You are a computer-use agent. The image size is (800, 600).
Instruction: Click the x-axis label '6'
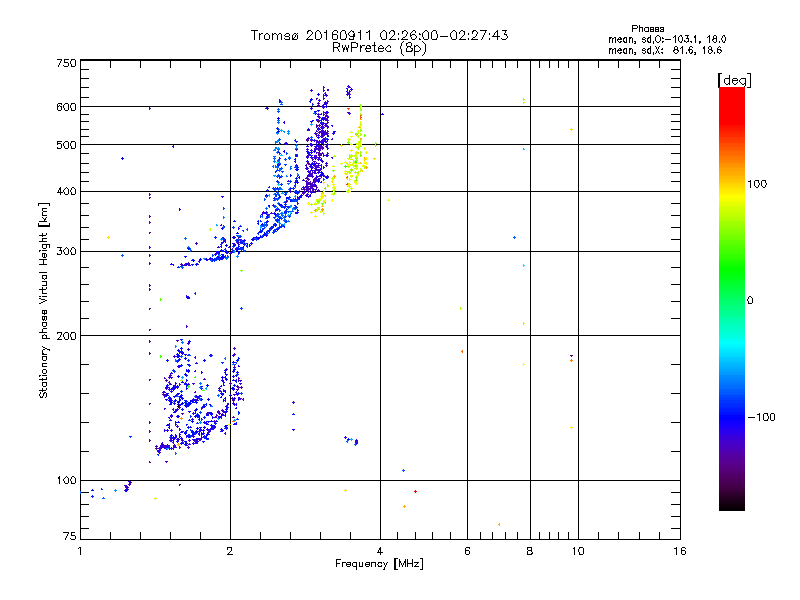coord(467,551)
